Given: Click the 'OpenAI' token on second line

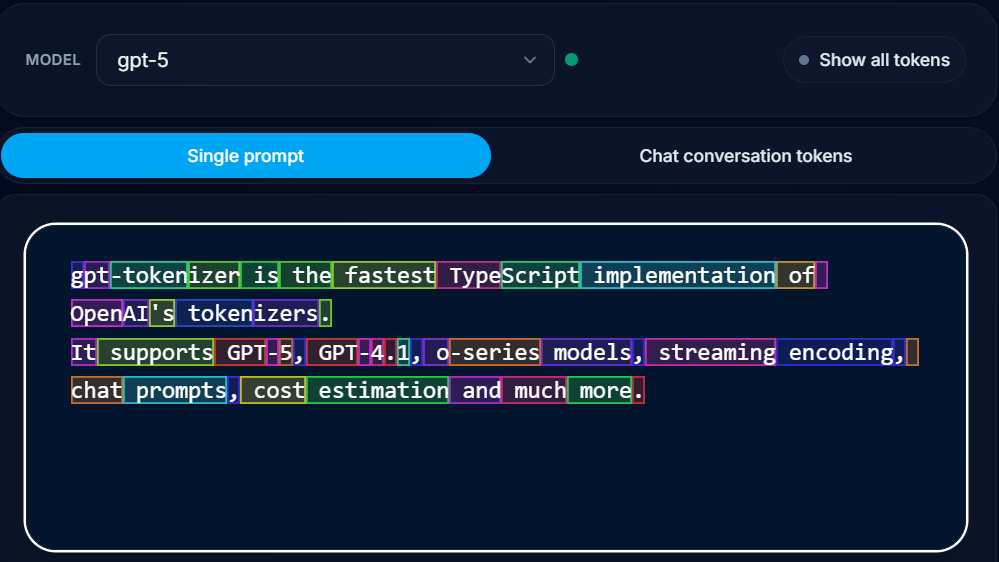Looking at the screenshot, I should (x=97, y=314).
